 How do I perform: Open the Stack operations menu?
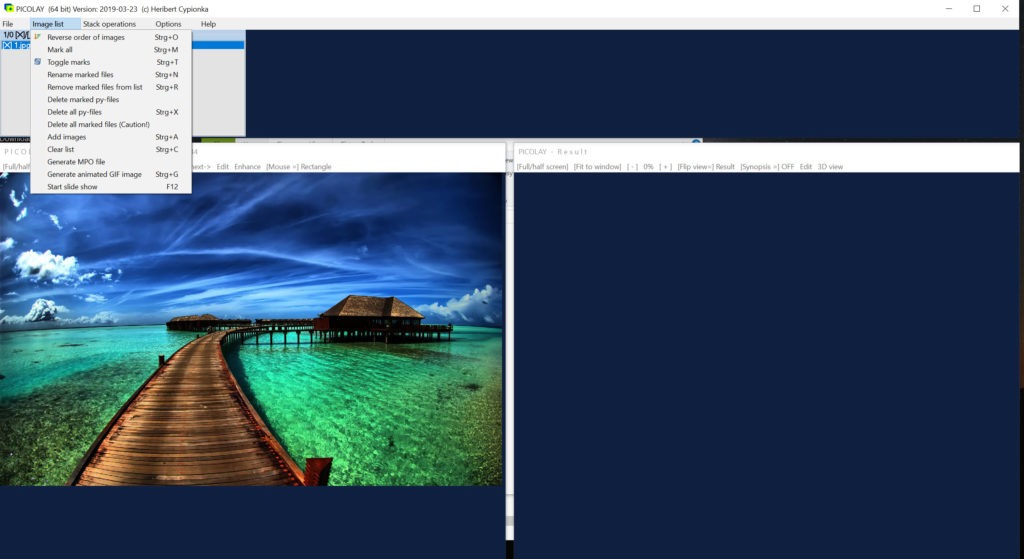109,24
